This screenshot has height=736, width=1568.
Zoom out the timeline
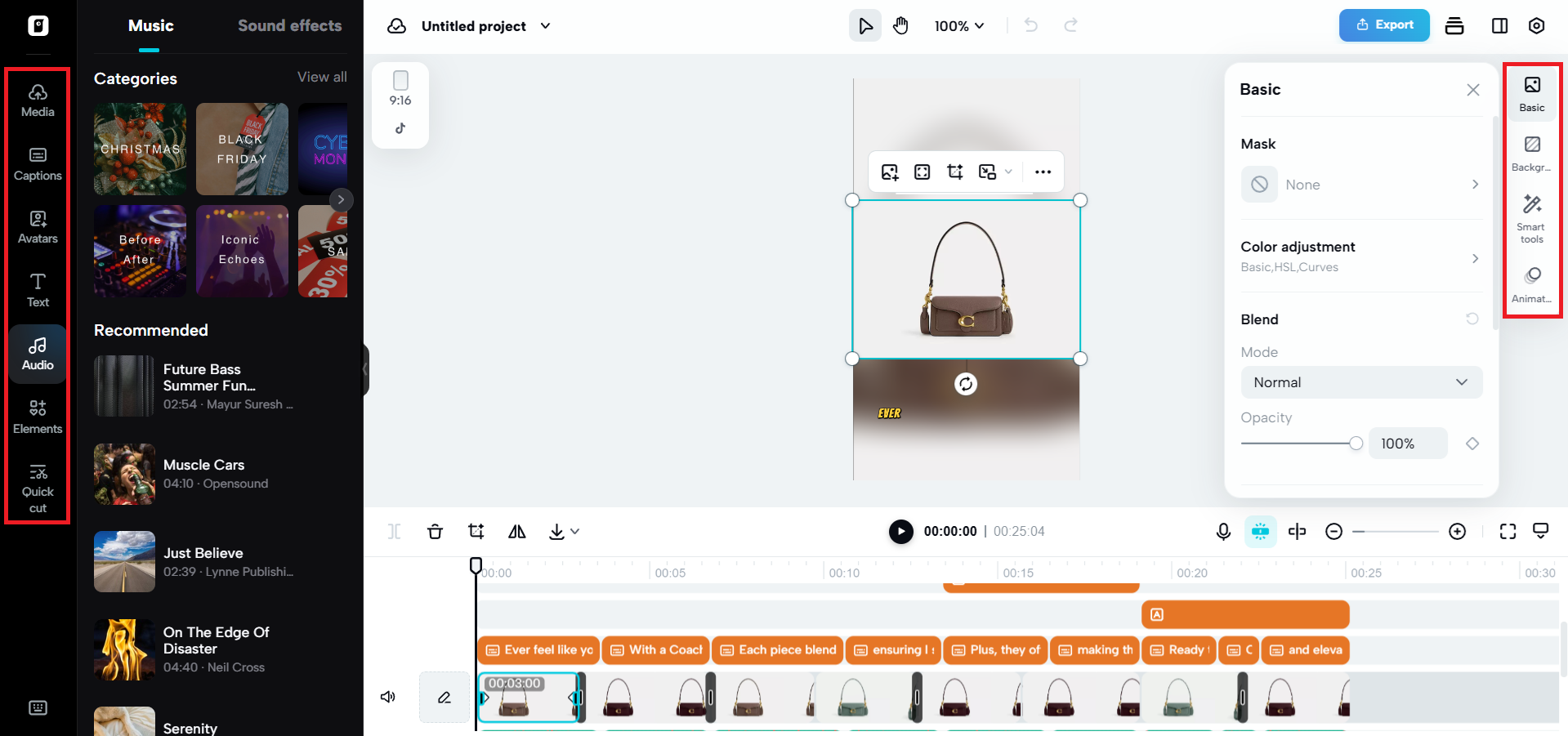(1333, 532)
